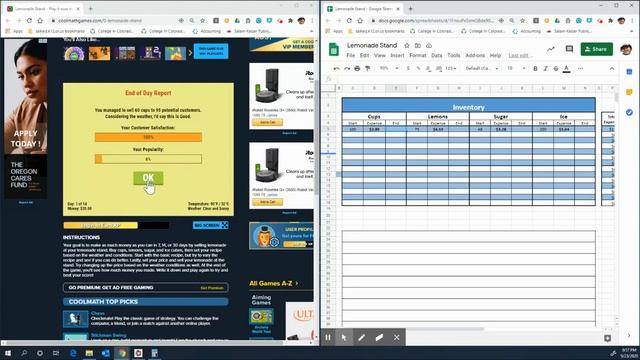This screenshot has width=640, height=360.
Task: Open the Insert menu in Google Sheets
Action: [397, 55]
